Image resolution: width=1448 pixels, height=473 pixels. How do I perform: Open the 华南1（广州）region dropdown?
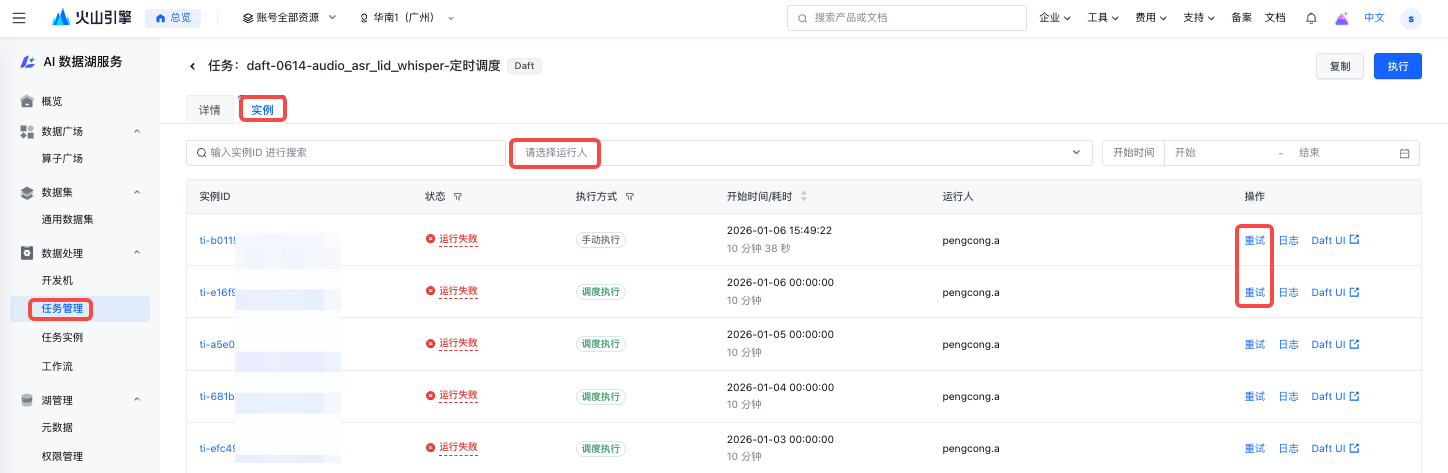pyautogui.click(x=407, y=18)
